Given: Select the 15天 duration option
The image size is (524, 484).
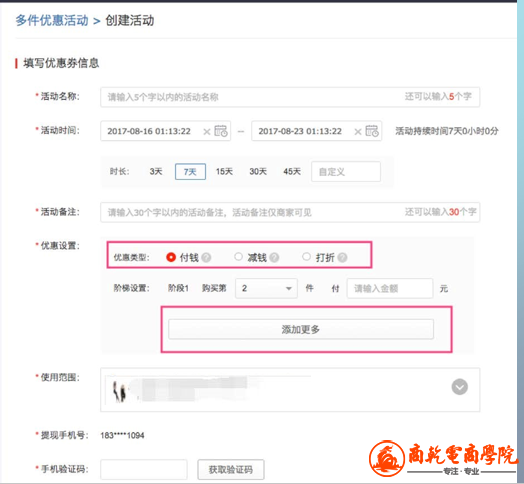Looking at the screenshot, I should [224, 171].
